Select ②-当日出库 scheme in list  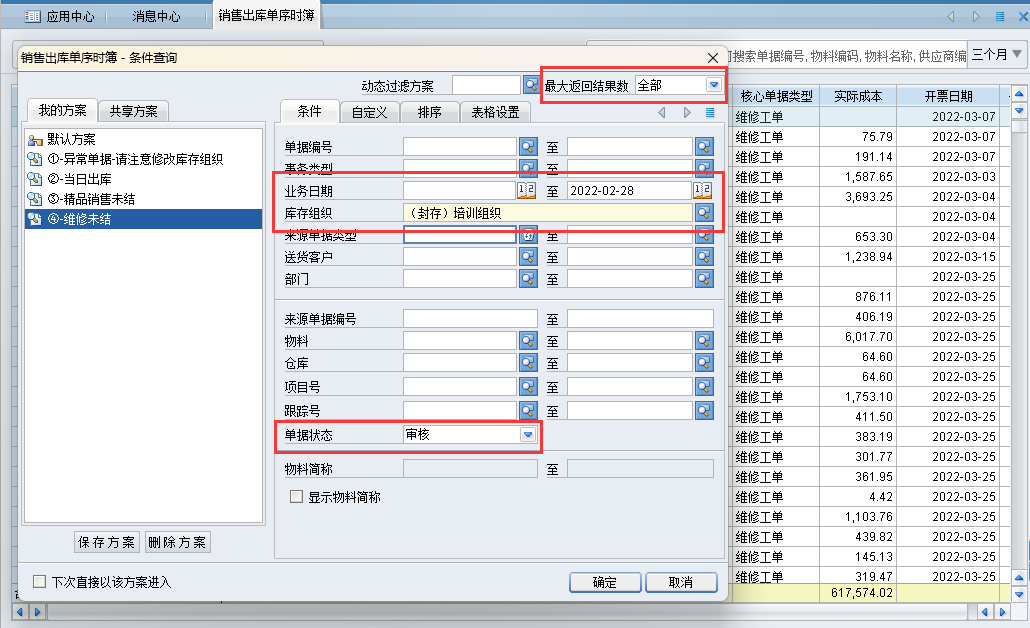(x=82, y=179)
